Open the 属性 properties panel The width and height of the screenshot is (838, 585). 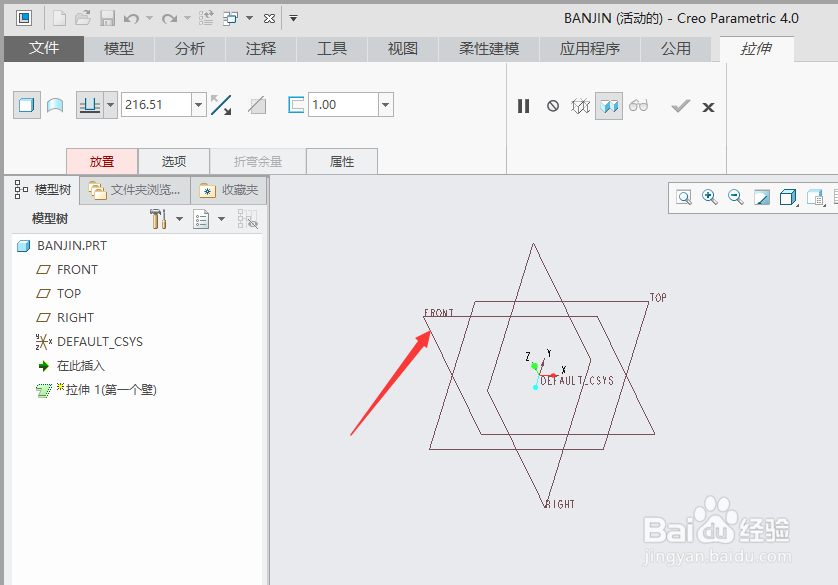[342, 161]
